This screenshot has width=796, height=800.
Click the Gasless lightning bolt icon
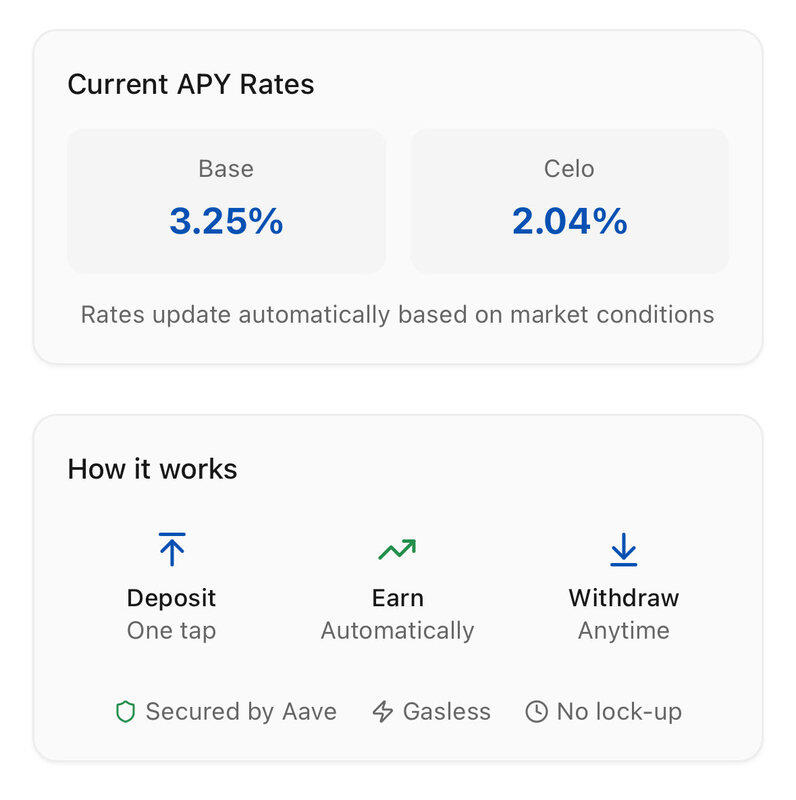tap(382, 712)
